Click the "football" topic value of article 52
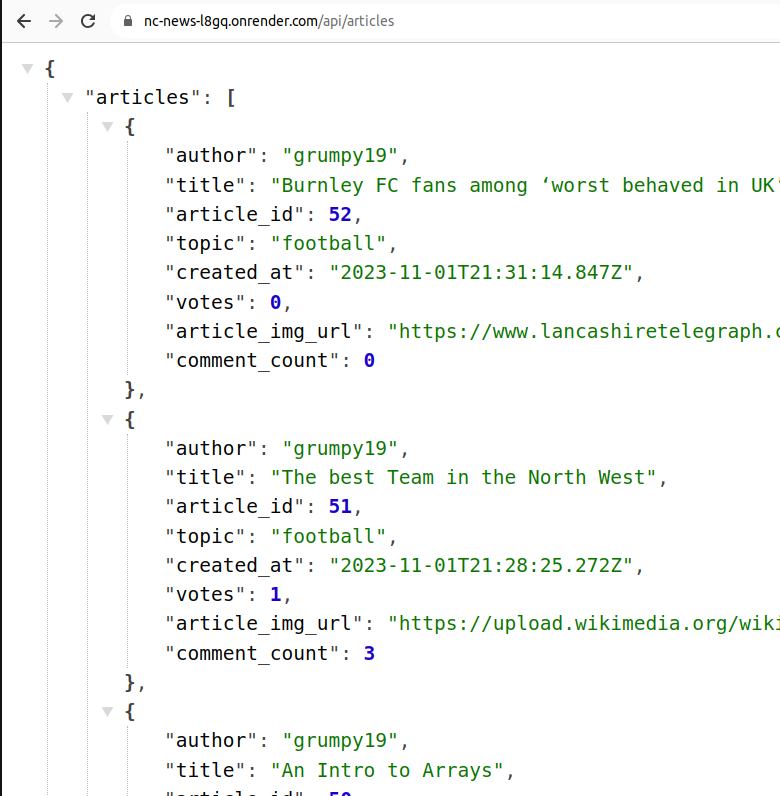Viewport: 780px width, 796px height. click(329, 244)
